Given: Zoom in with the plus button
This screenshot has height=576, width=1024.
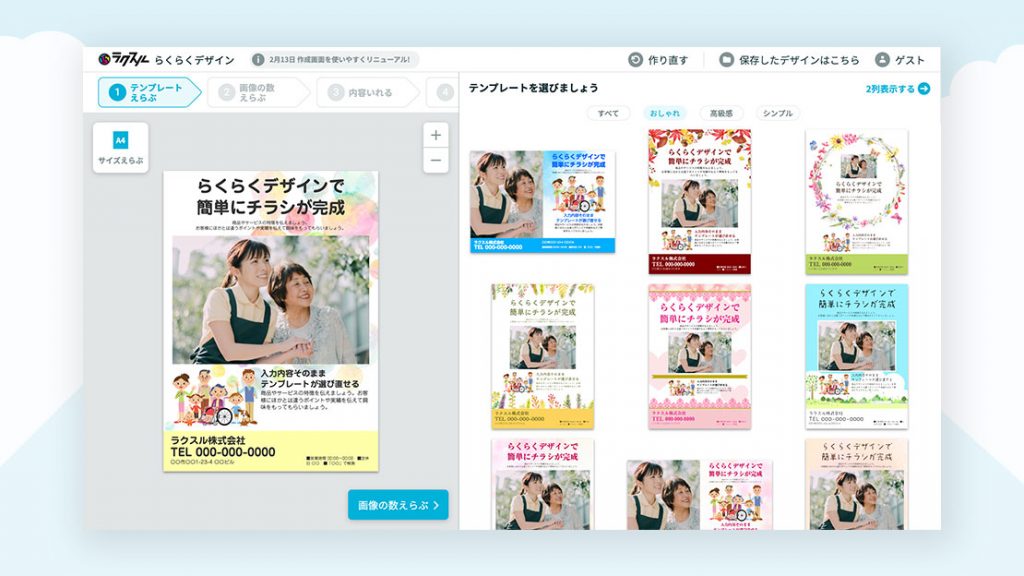Looking at the screenshot, I should pyautogui.click(x=436, y=135).
